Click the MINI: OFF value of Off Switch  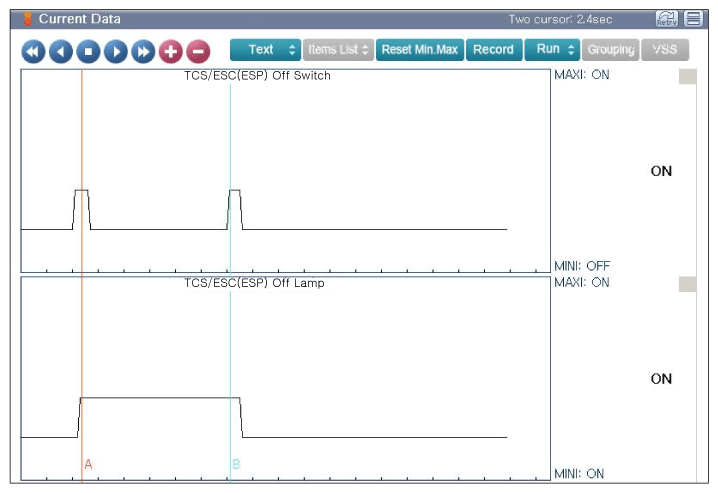582,265
